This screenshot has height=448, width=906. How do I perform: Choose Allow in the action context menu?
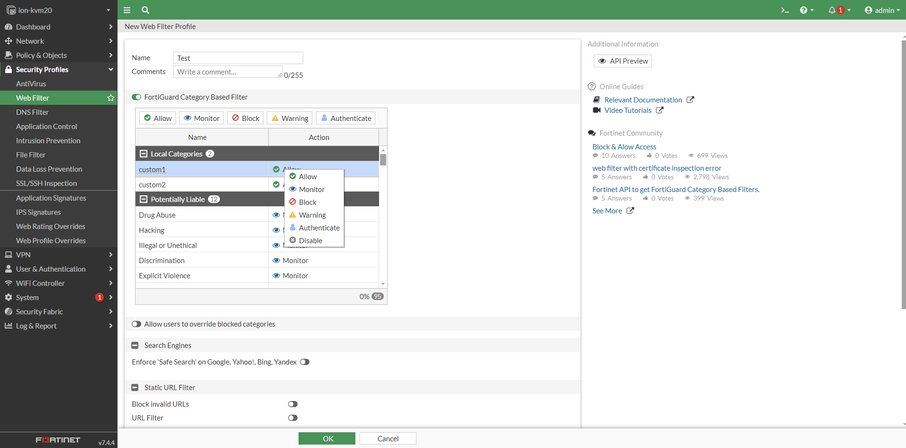click(314, 176)
